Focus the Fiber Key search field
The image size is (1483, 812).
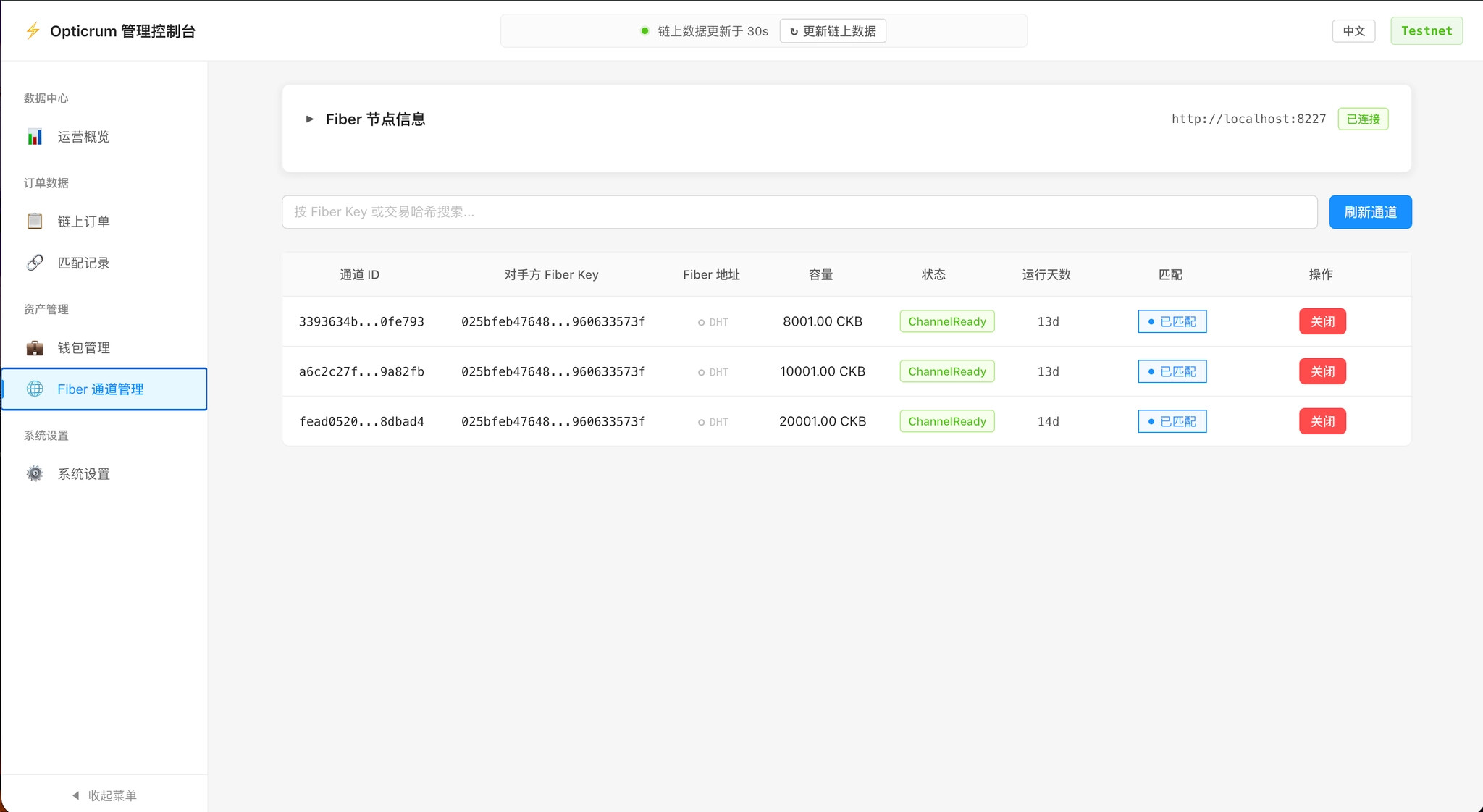coord(799,212)
